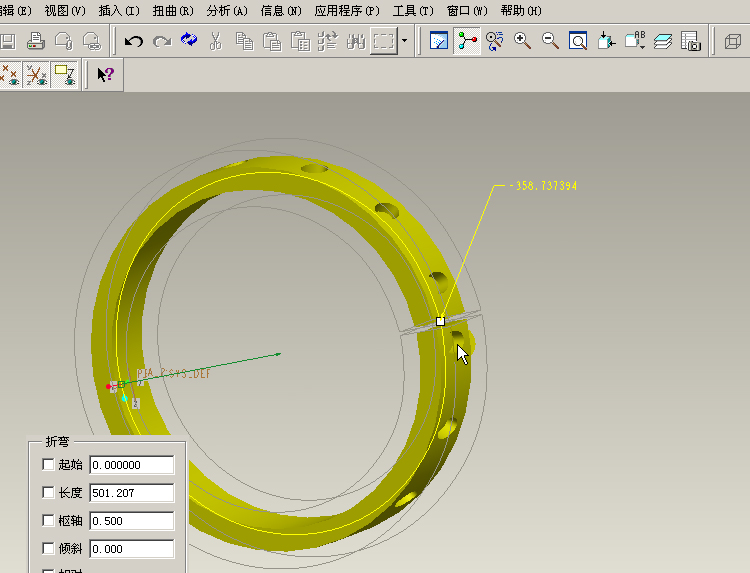750x573 pixels.
Task: Click the Zoom Out magnifier icon
Action: [550, 41]
